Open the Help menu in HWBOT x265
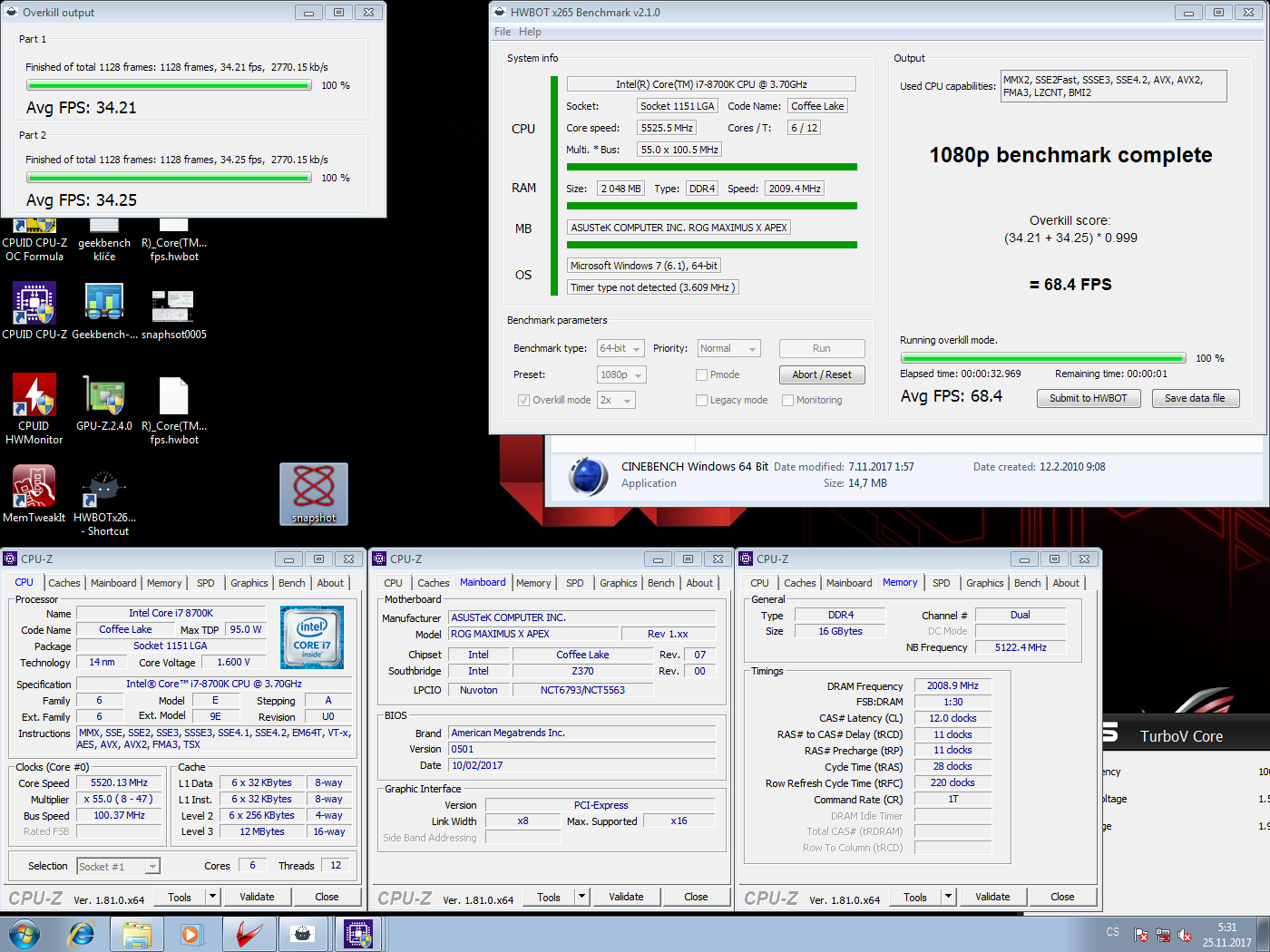The height and width of the screenshot is (952, 1270). (530, 32)
